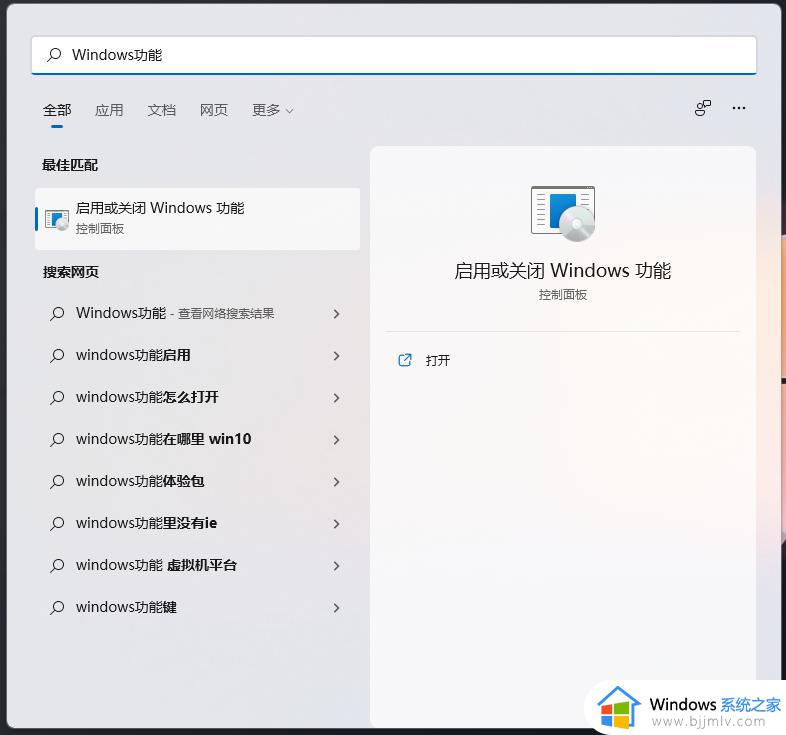
Task: Select suggestion windows功能在哪里 win10
Action: tap(198, 439)
